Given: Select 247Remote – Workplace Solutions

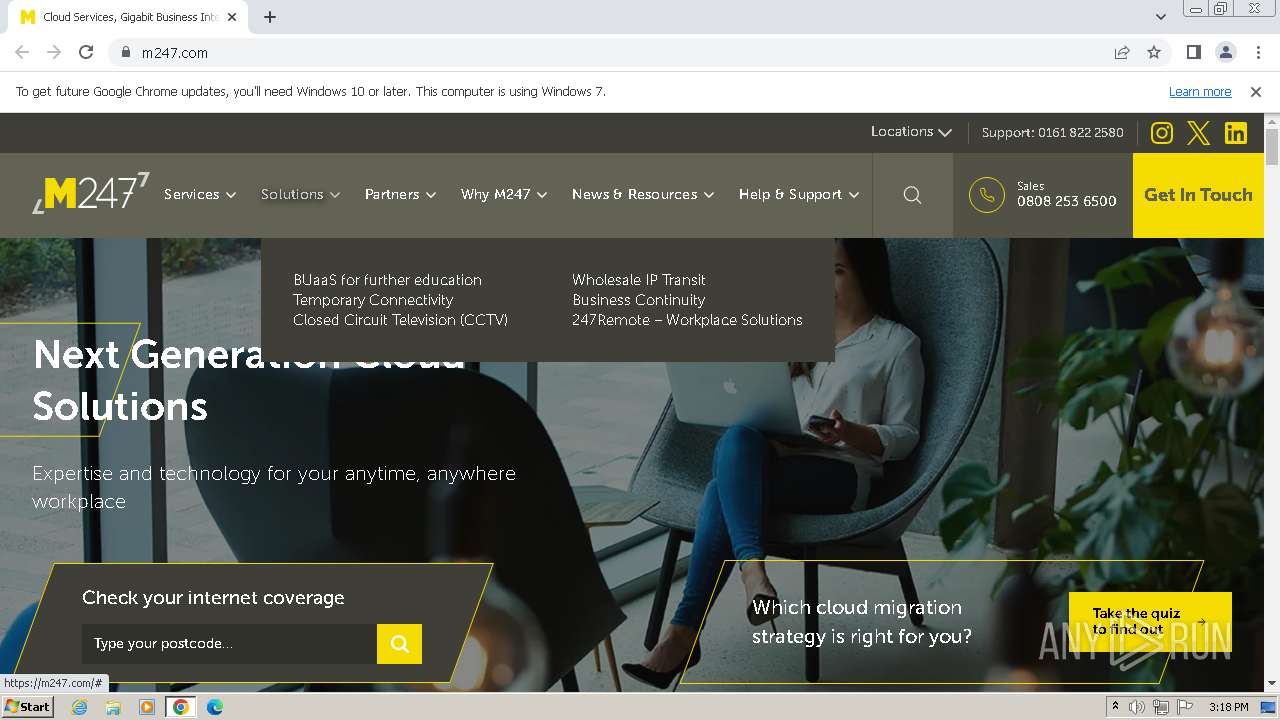Looking at the screenshot, I should [x=687, y=320].
